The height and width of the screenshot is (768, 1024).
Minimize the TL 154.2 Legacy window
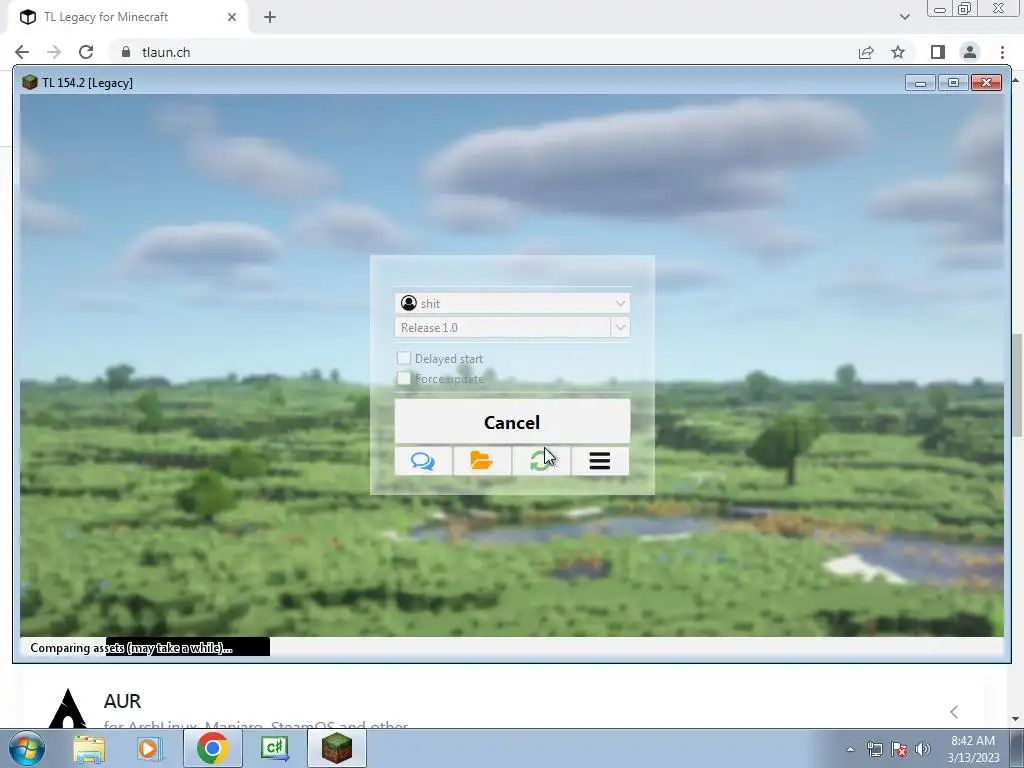pyautogui.click(x=920, y=82)
